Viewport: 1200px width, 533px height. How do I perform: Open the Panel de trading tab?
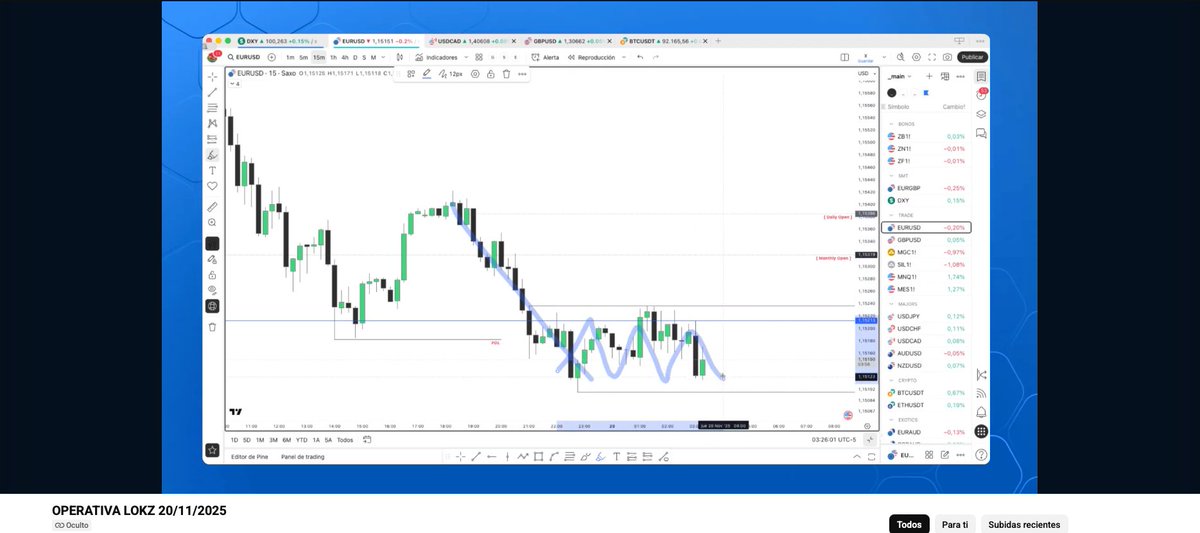[x=302, y=457]
